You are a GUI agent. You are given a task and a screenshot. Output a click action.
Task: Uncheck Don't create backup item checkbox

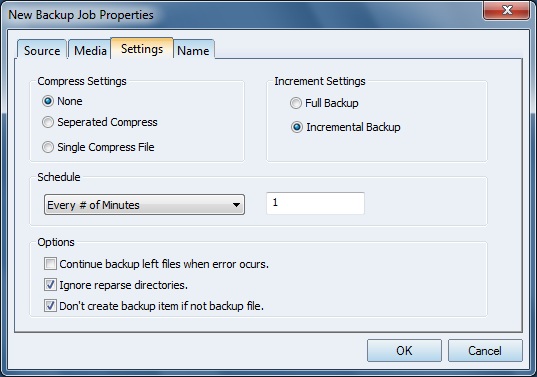click(50, 306)
